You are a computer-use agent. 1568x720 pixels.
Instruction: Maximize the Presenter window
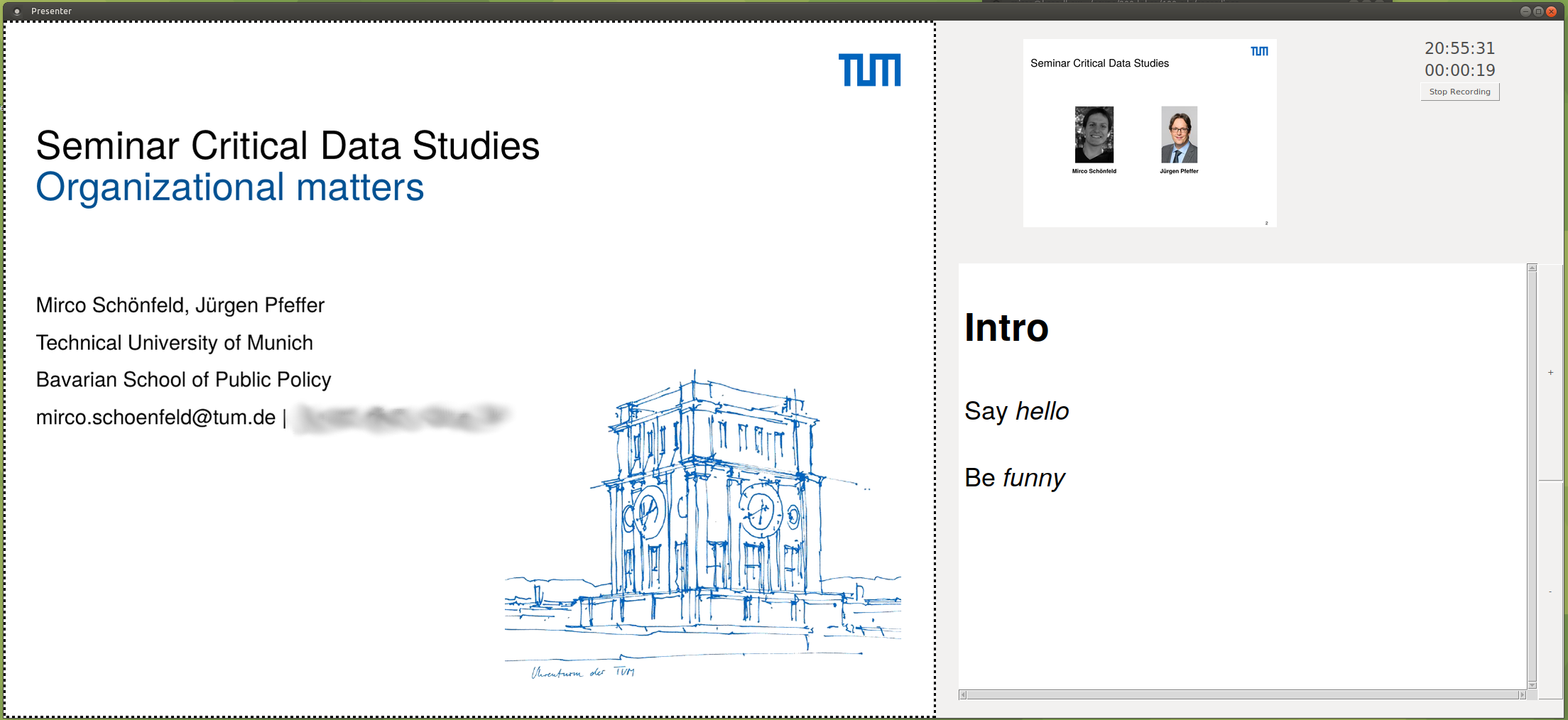pos(1538,11)
